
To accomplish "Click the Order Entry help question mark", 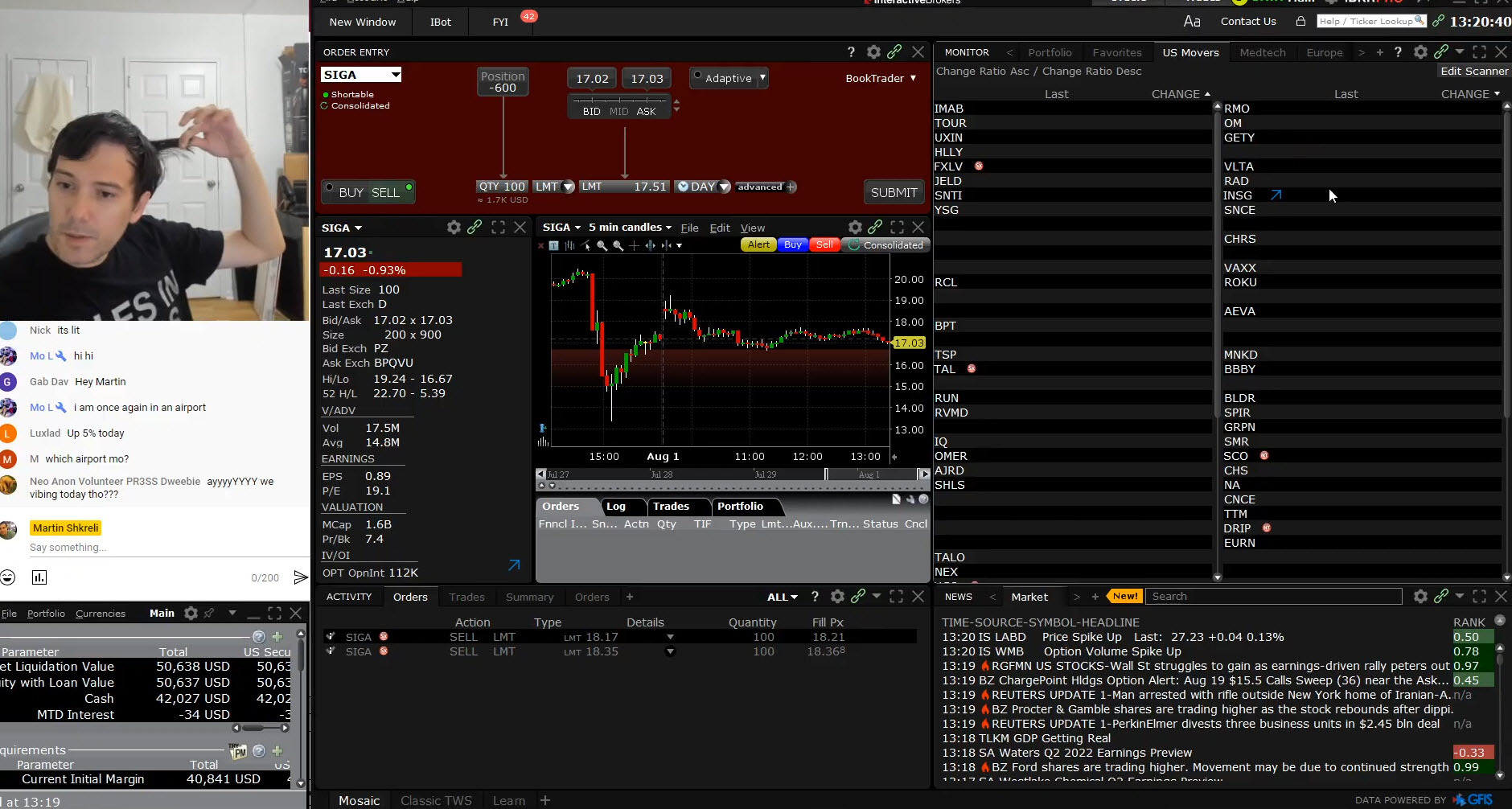I will click(851, 52).
